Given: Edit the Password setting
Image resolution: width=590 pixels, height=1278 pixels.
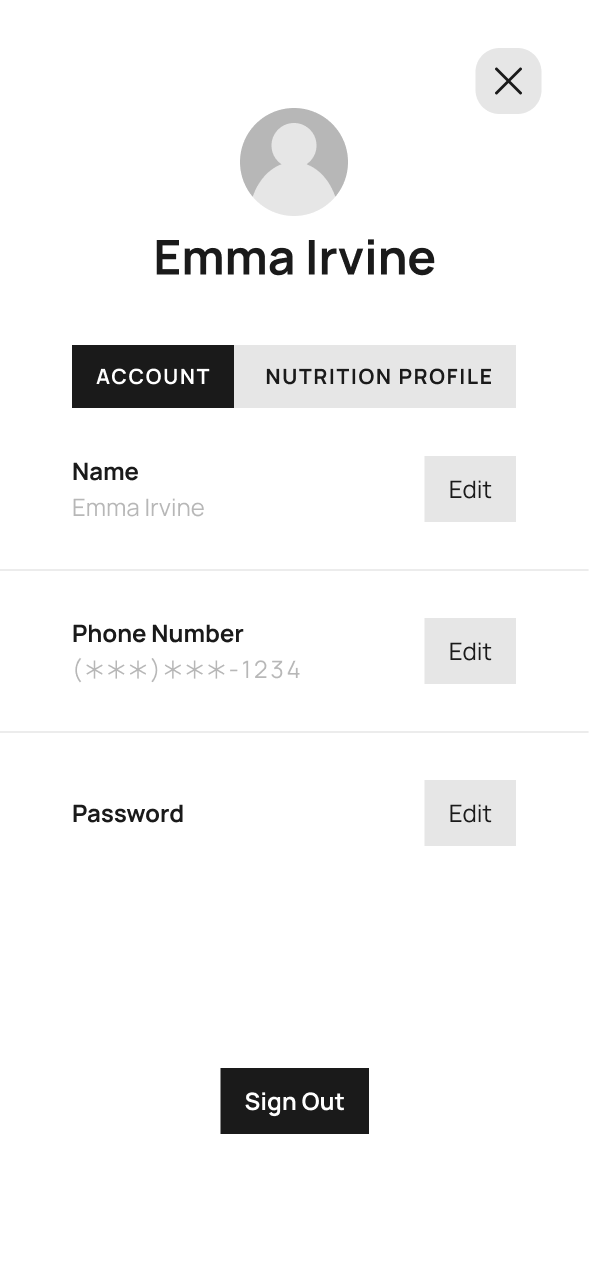Looking at the screenshot, I should [x=470, y=813].
